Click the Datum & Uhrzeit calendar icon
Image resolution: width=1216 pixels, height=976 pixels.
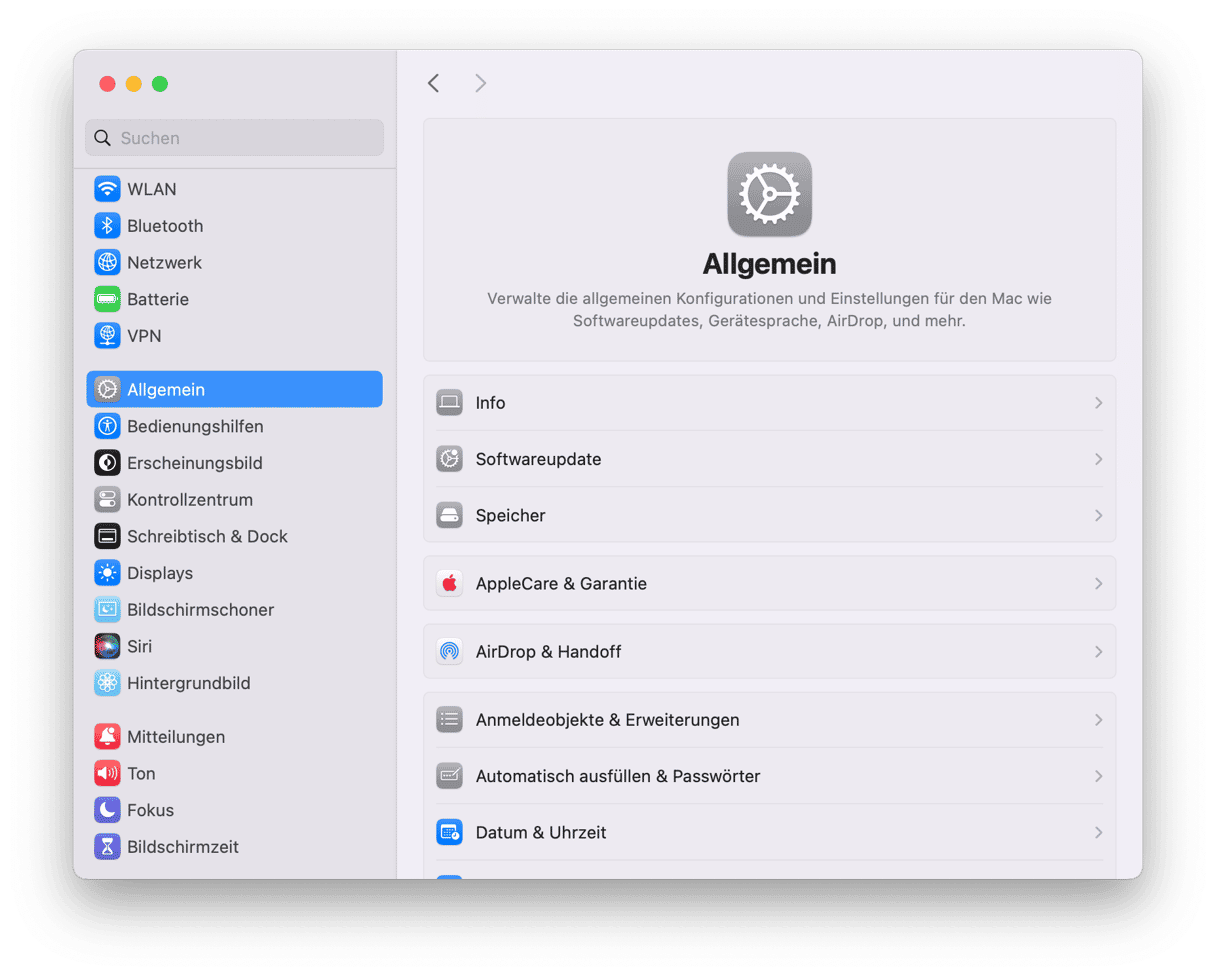(x=449, y=832)
